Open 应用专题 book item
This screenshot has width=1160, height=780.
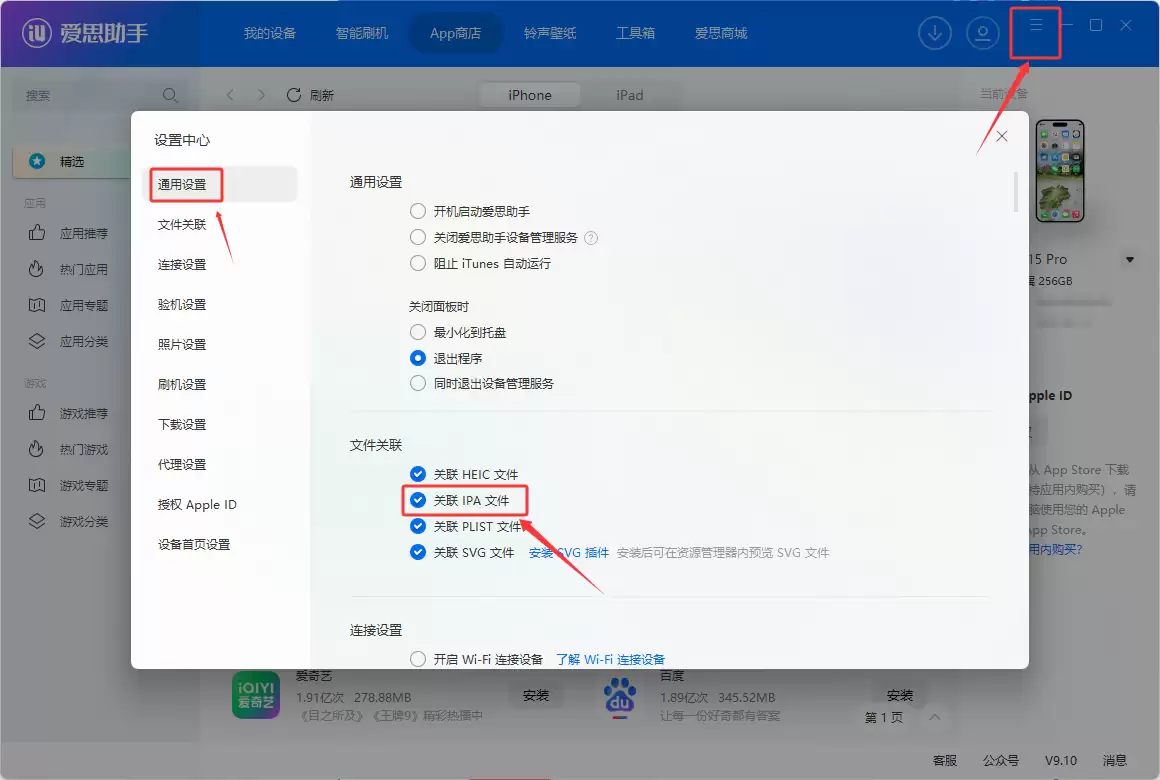68,305
